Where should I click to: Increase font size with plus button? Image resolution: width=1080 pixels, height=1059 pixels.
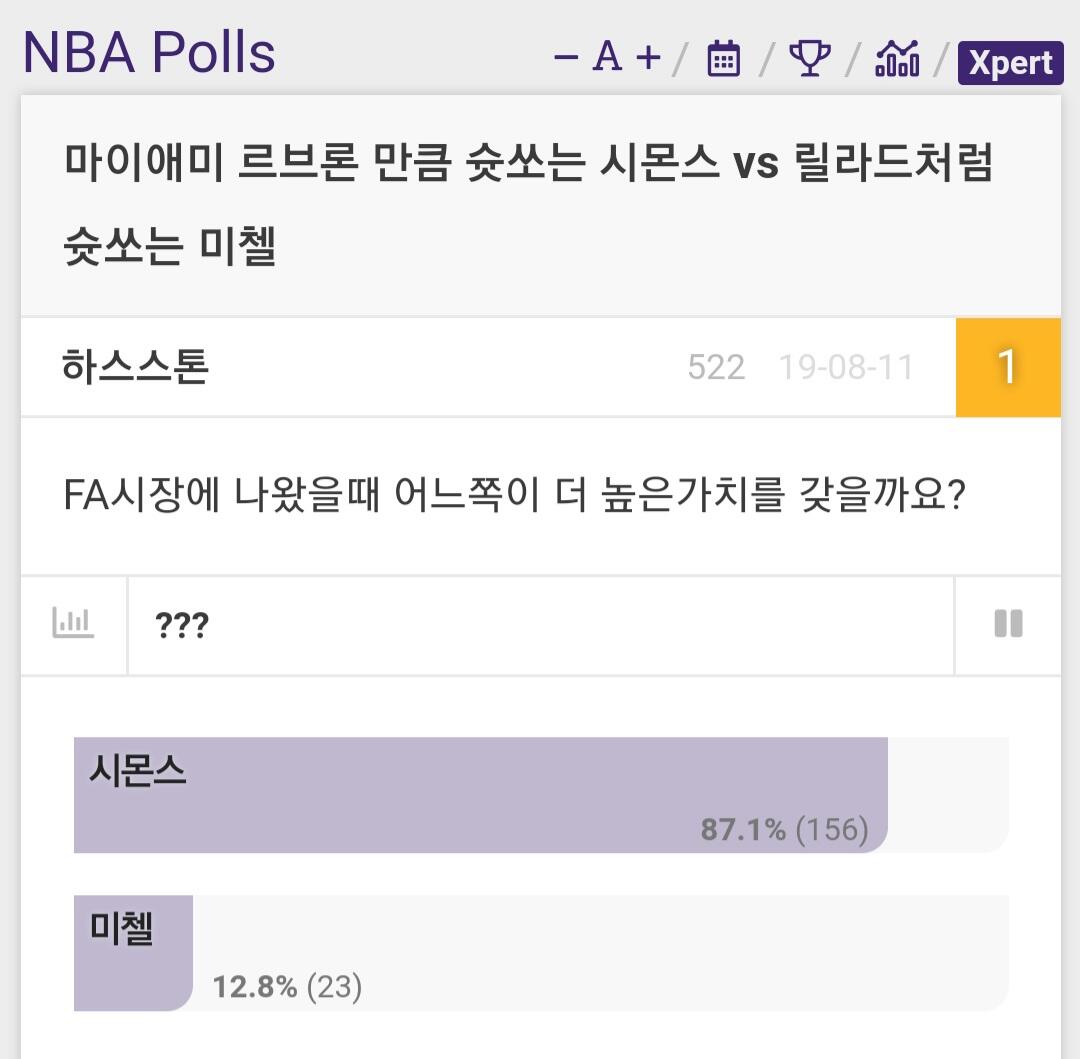click(x=648, y=57)
